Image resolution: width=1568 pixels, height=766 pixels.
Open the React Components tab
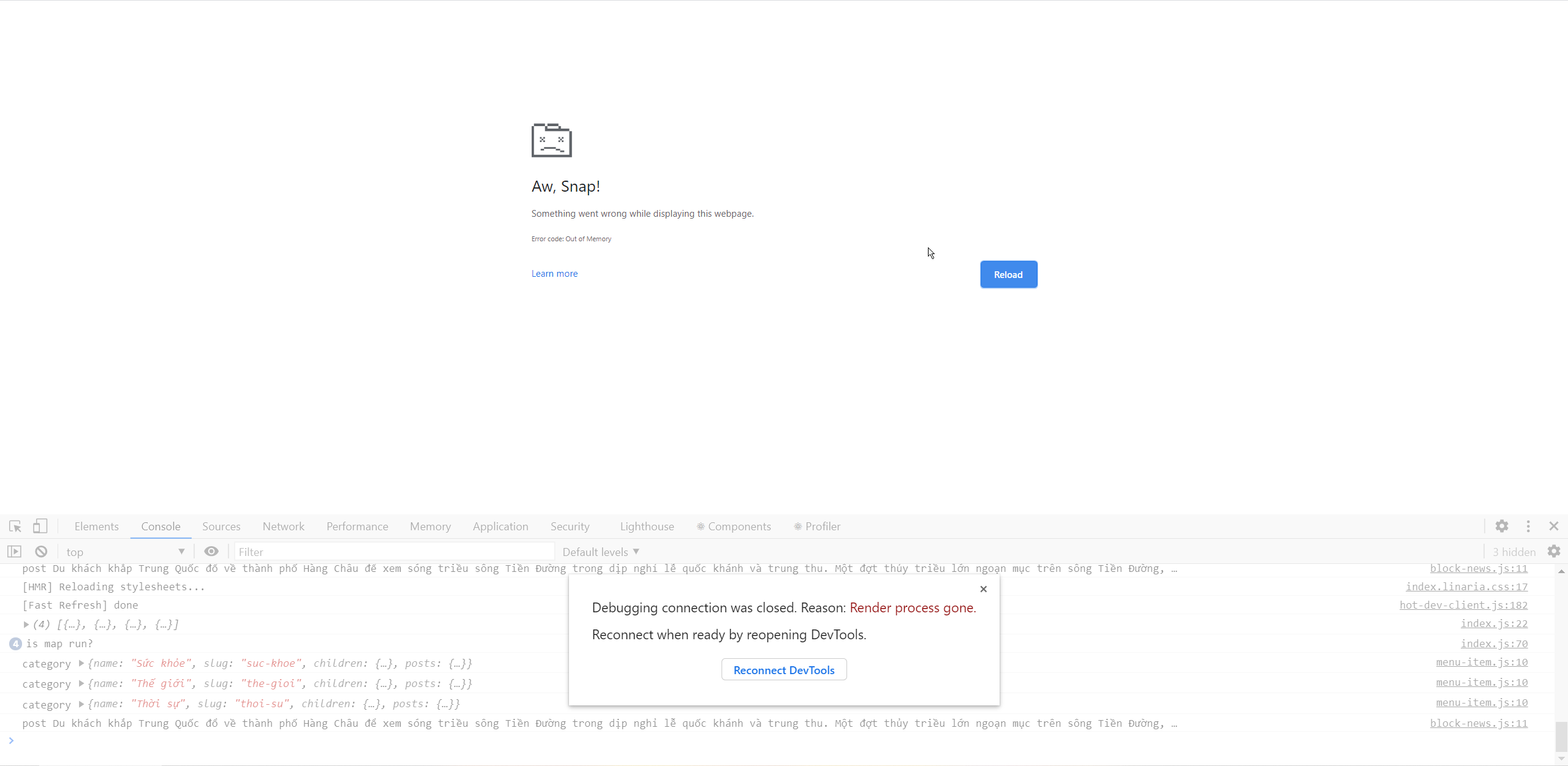click(x=734, y=527)
